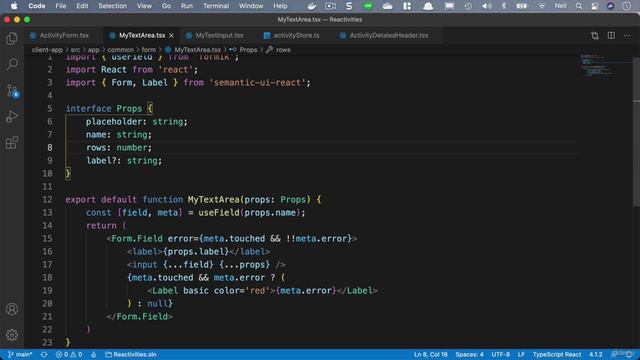Open the Window menu
The width and height of the screenshot is (640, 360).
251,6
